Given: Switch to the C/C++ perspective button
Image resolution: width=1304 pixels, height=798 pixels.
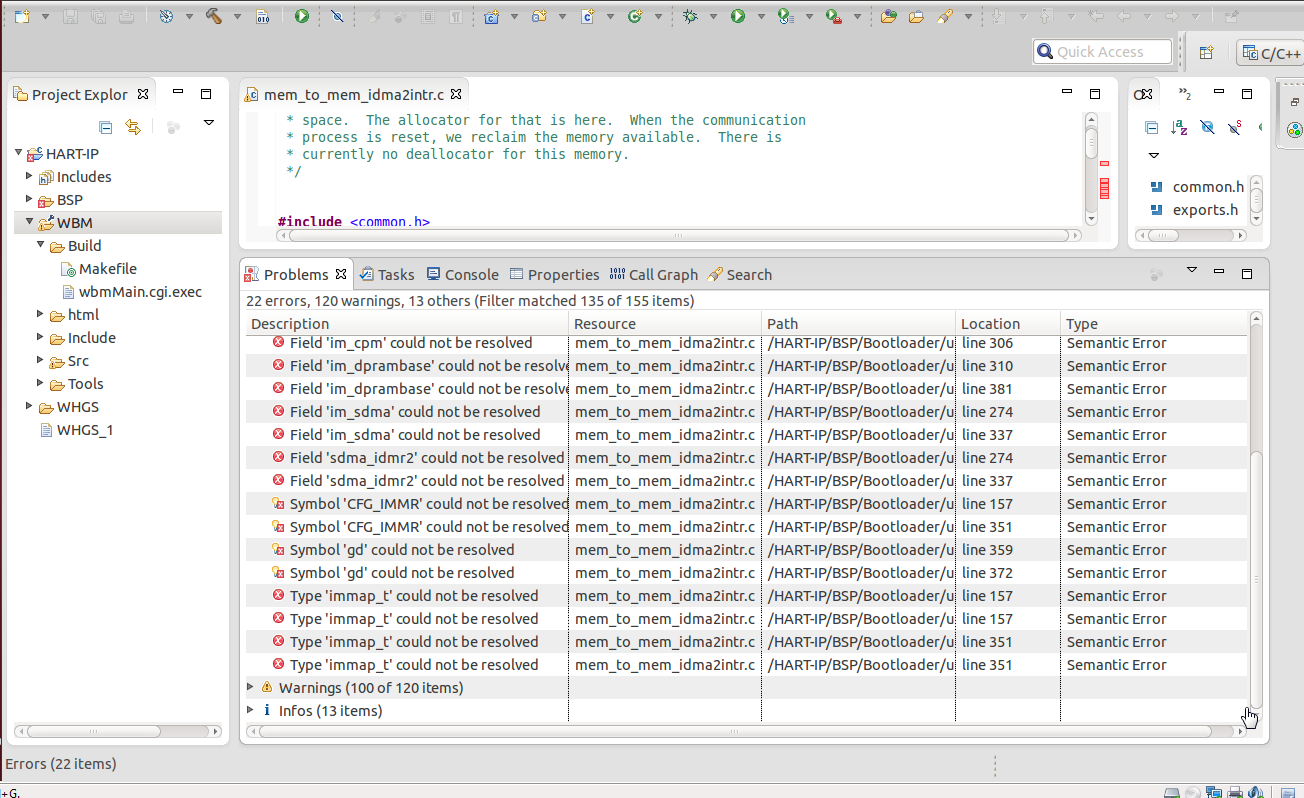Looking at the screenshot, I should (1269, 53).
